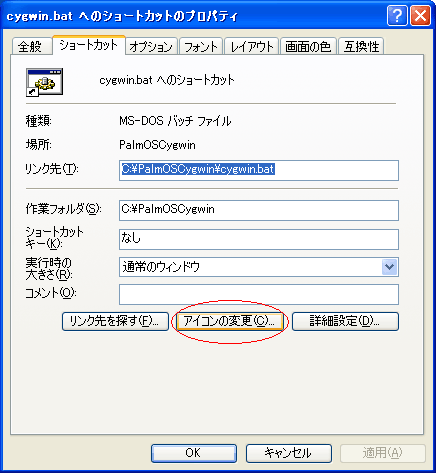
Task: Click the 通常のウィンドウ combo box
Action: [x=259, y=267]
